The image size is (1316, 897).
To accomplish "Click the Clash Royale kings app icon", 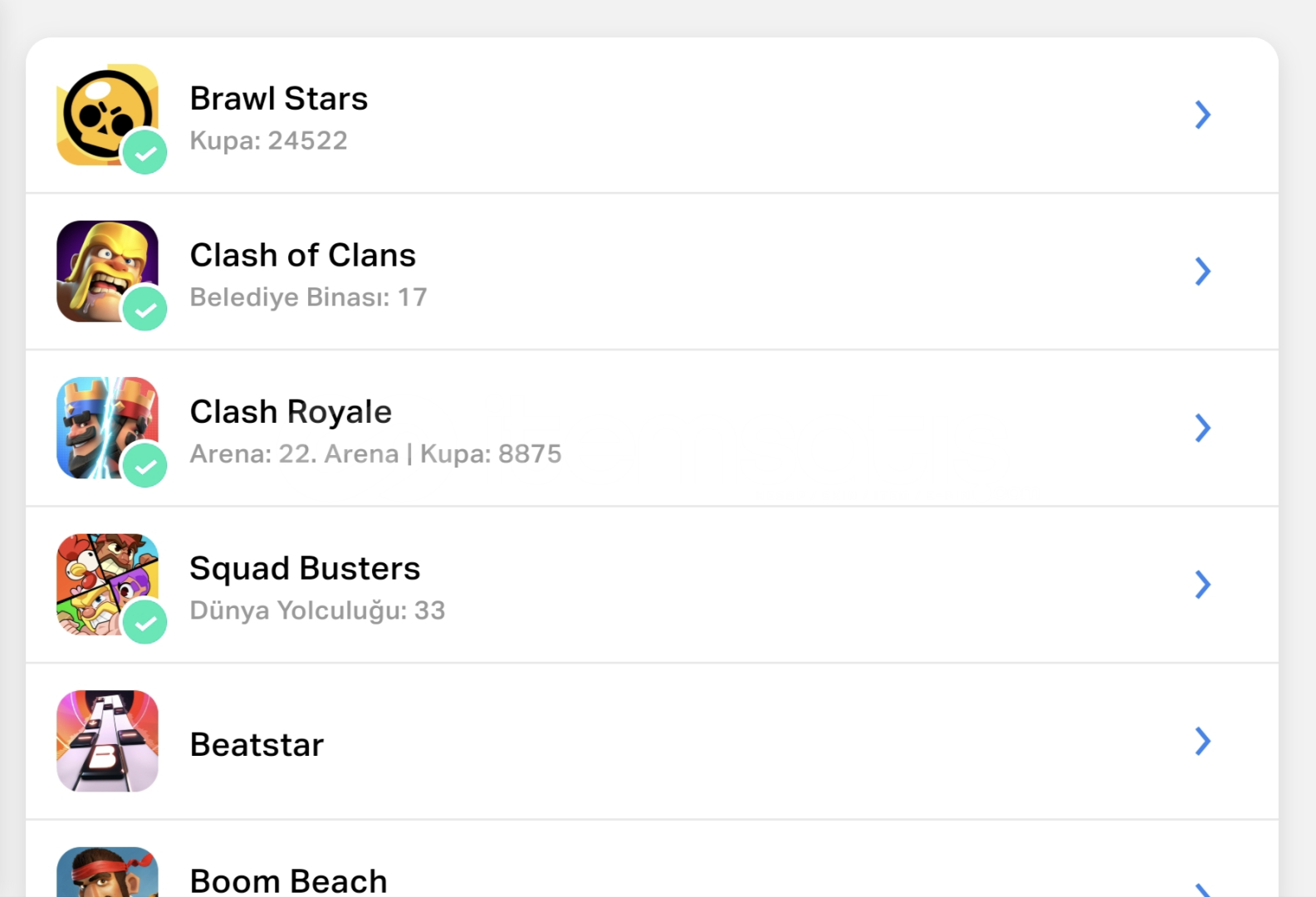I will (x=103, y=423).
